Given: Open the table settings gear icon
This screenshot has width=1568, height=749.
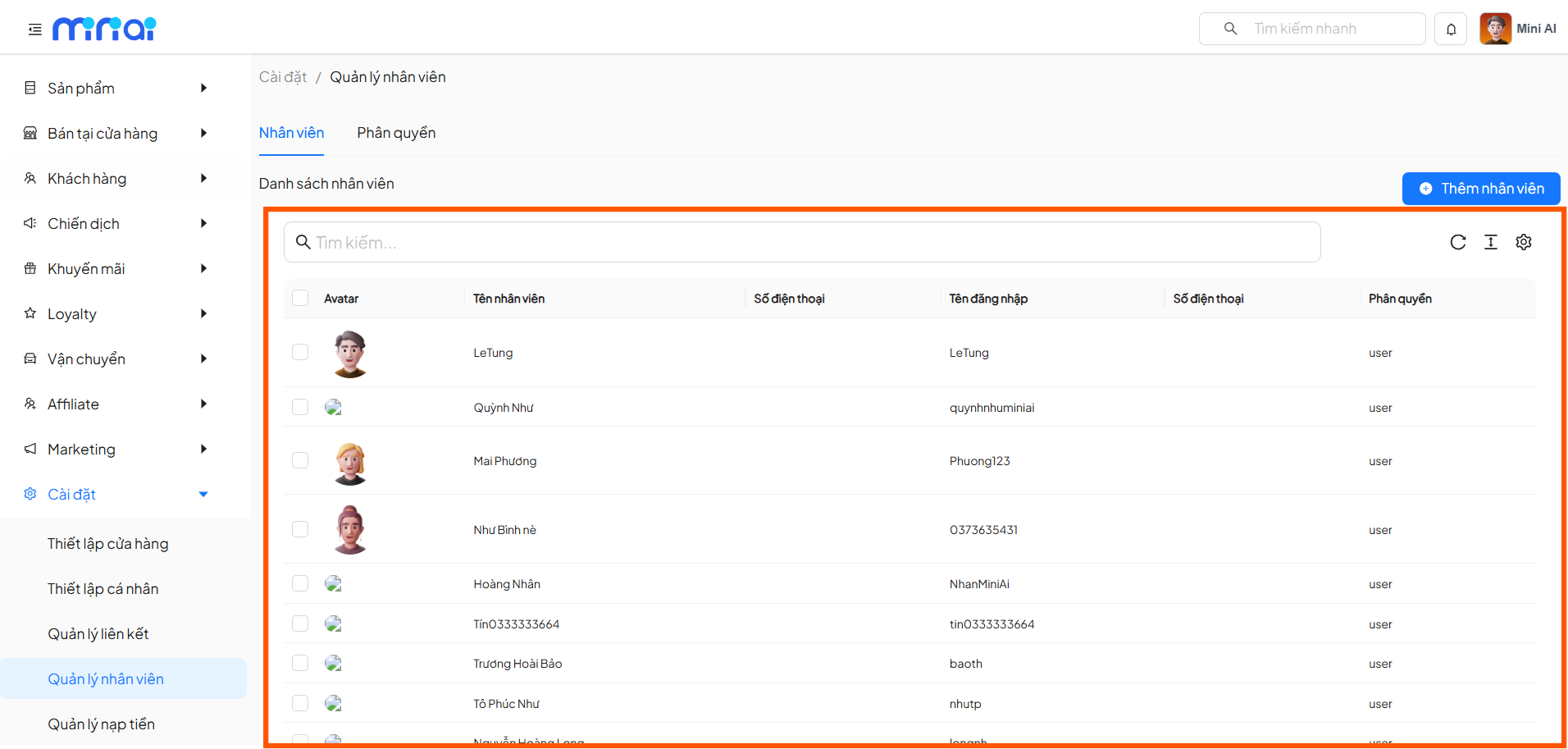Looking at the screenshot, I should click(1524, 242).
